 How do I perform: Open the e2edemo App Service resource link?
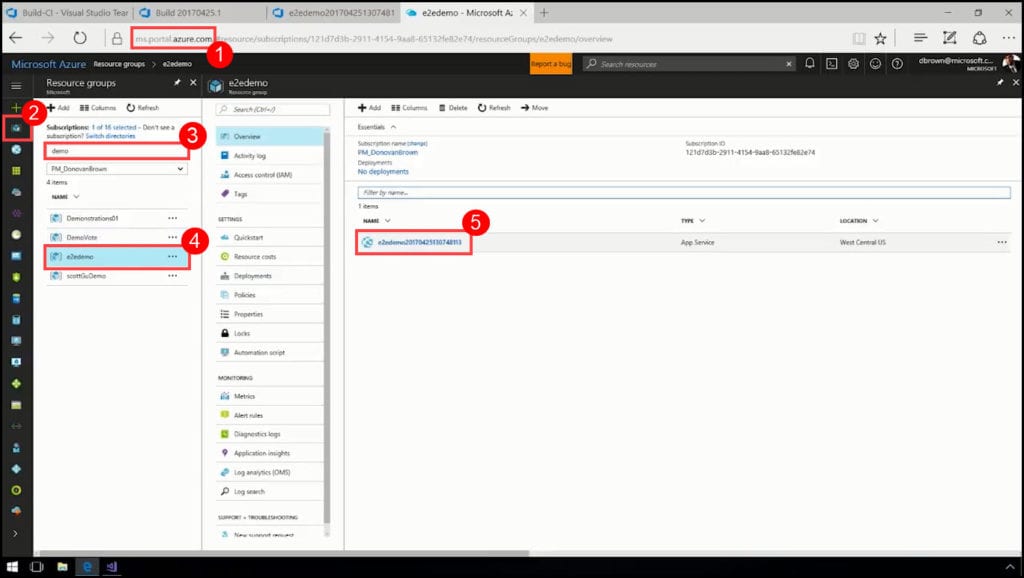pos(419,242)
